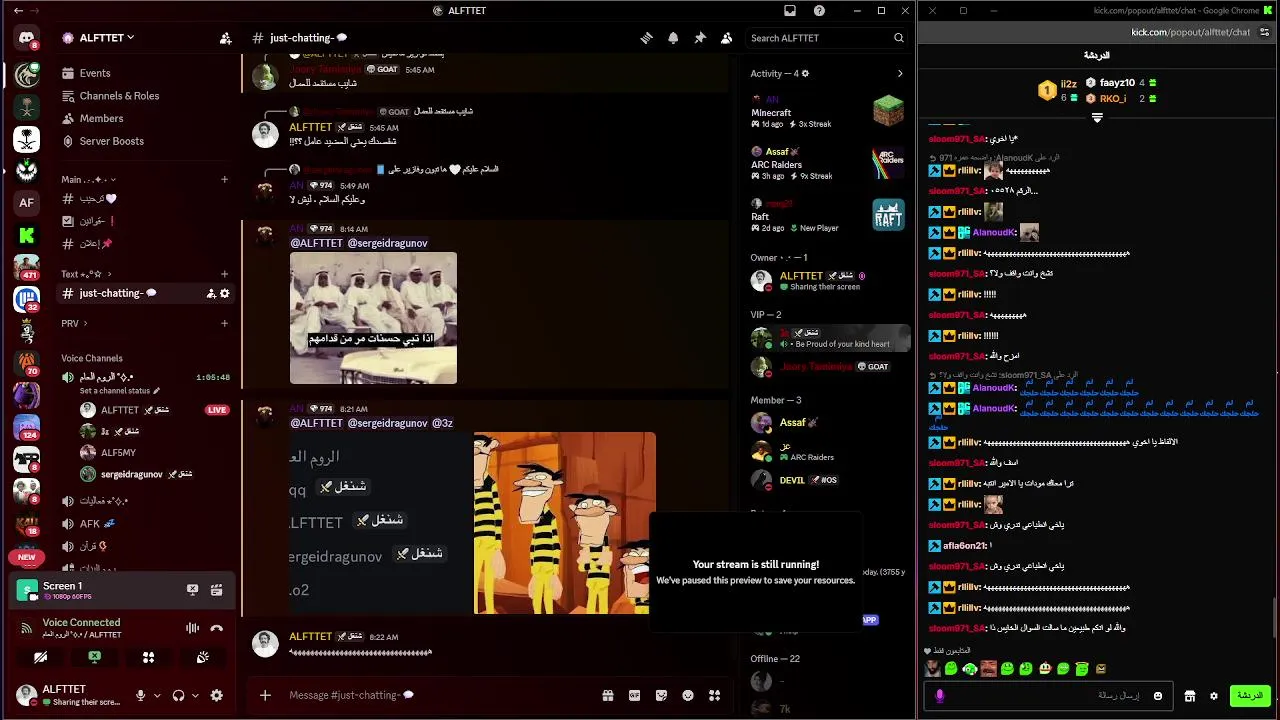The height and width of the screenshot is (720, 1280).
Task: Select ALF5MY in voice channel
Action: pos(120,453)
